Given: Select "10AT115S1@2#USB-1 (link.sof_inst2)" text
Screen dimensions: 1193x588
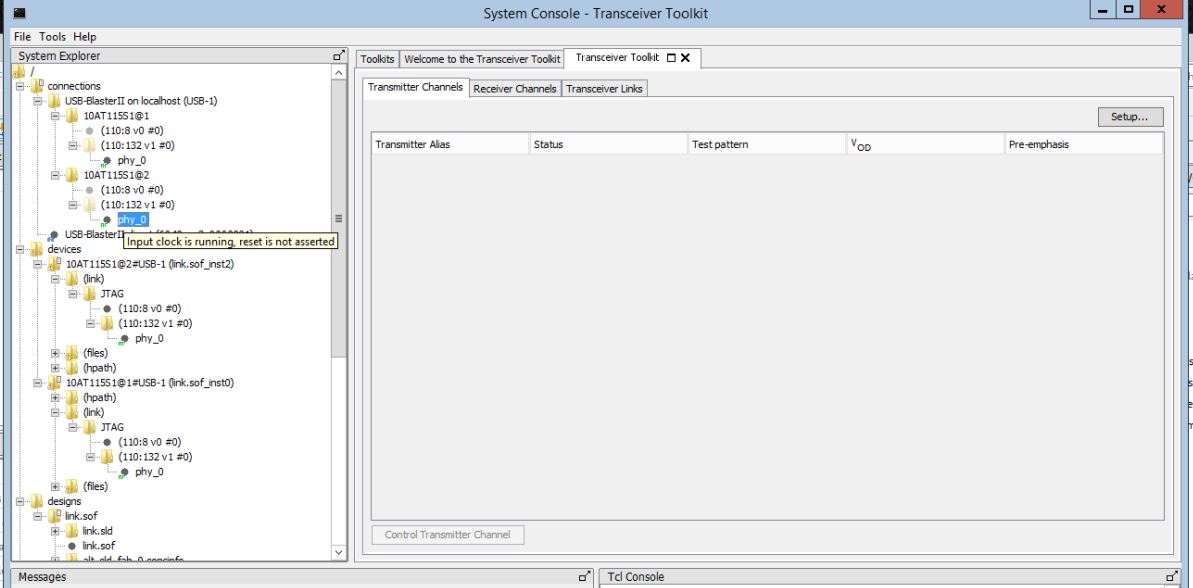Looking at the screenshot, I should 150,264.
